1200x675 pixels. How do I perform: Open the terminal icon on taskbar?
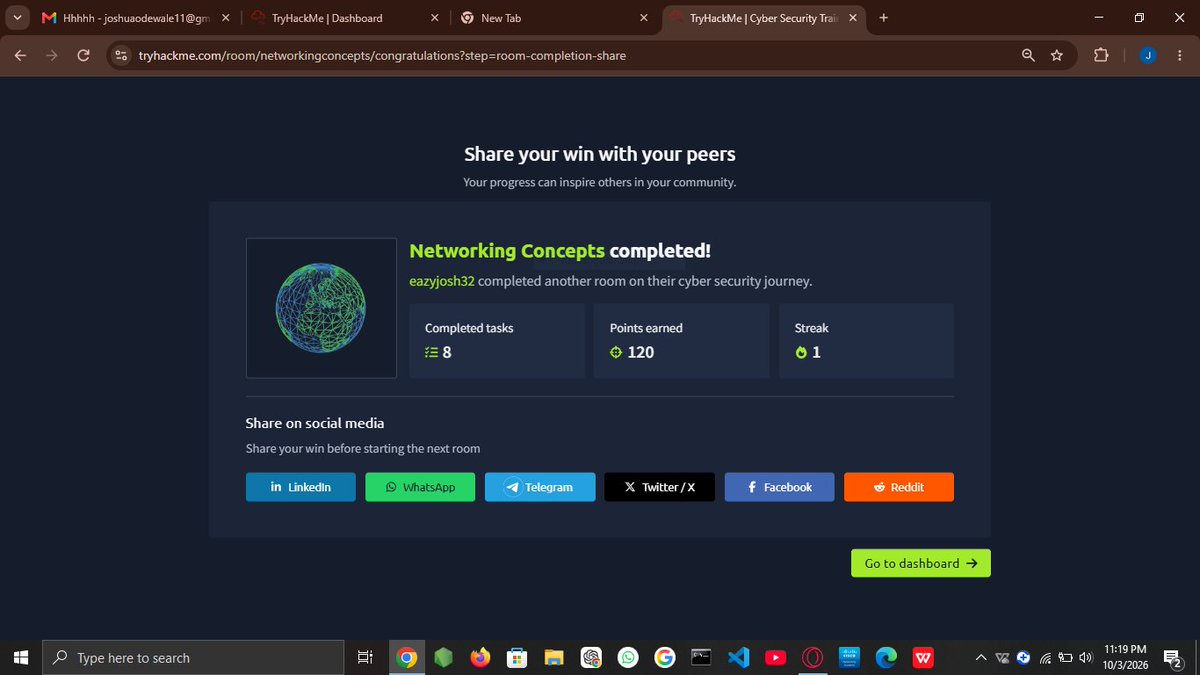(701, 657)
